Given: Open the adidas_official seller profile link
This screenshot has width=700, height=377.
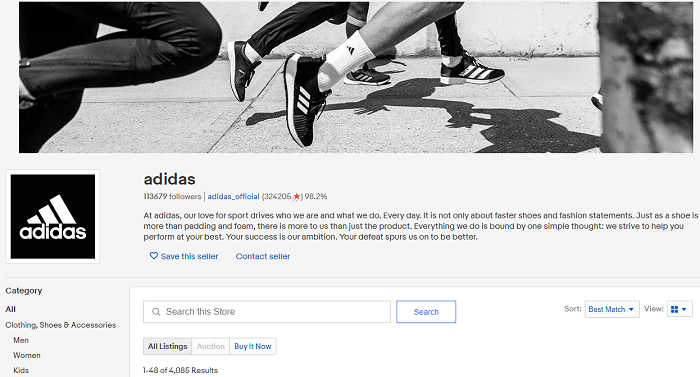Looking at the screenshot, I should [233, 197].
